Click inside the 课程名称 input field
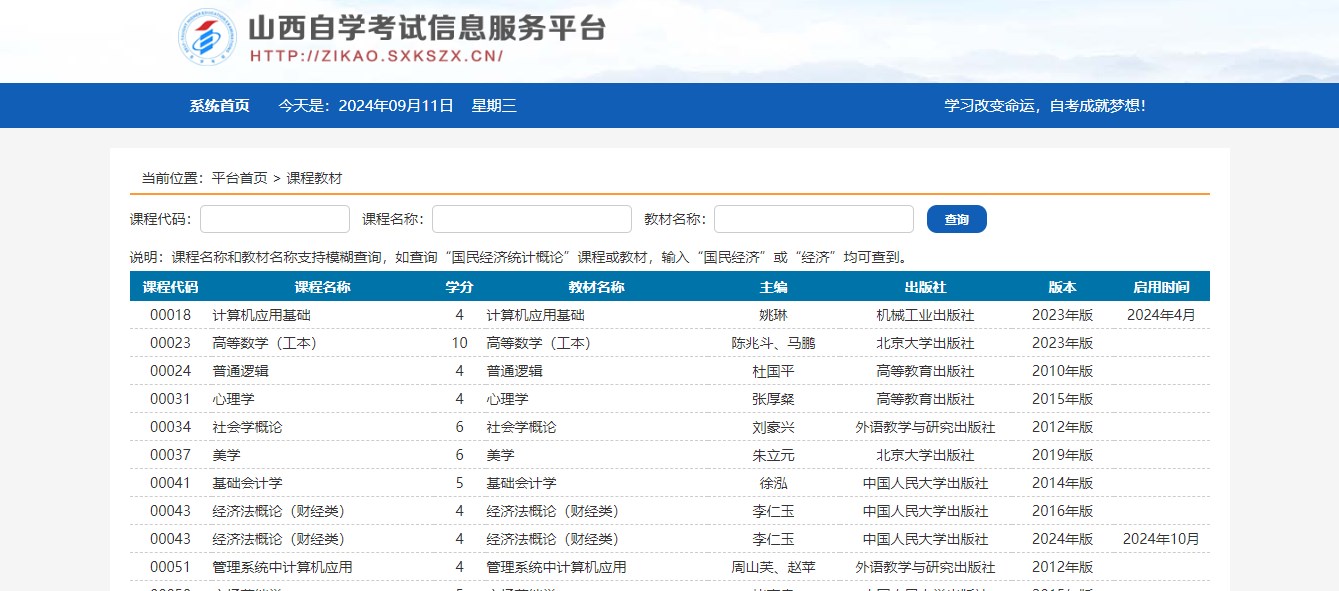Screen dimensions: 1339x591 click(x=531, y=217)
